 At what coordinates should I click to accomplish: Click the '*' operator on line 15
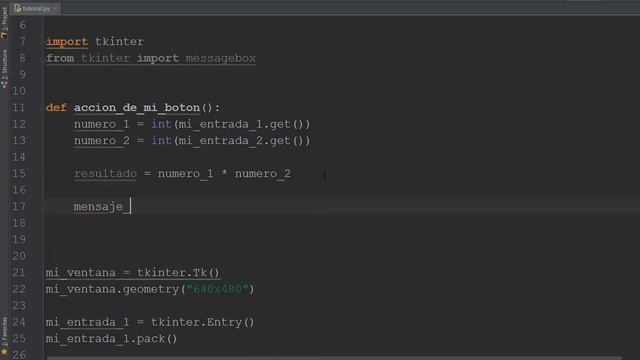point(224,173)
